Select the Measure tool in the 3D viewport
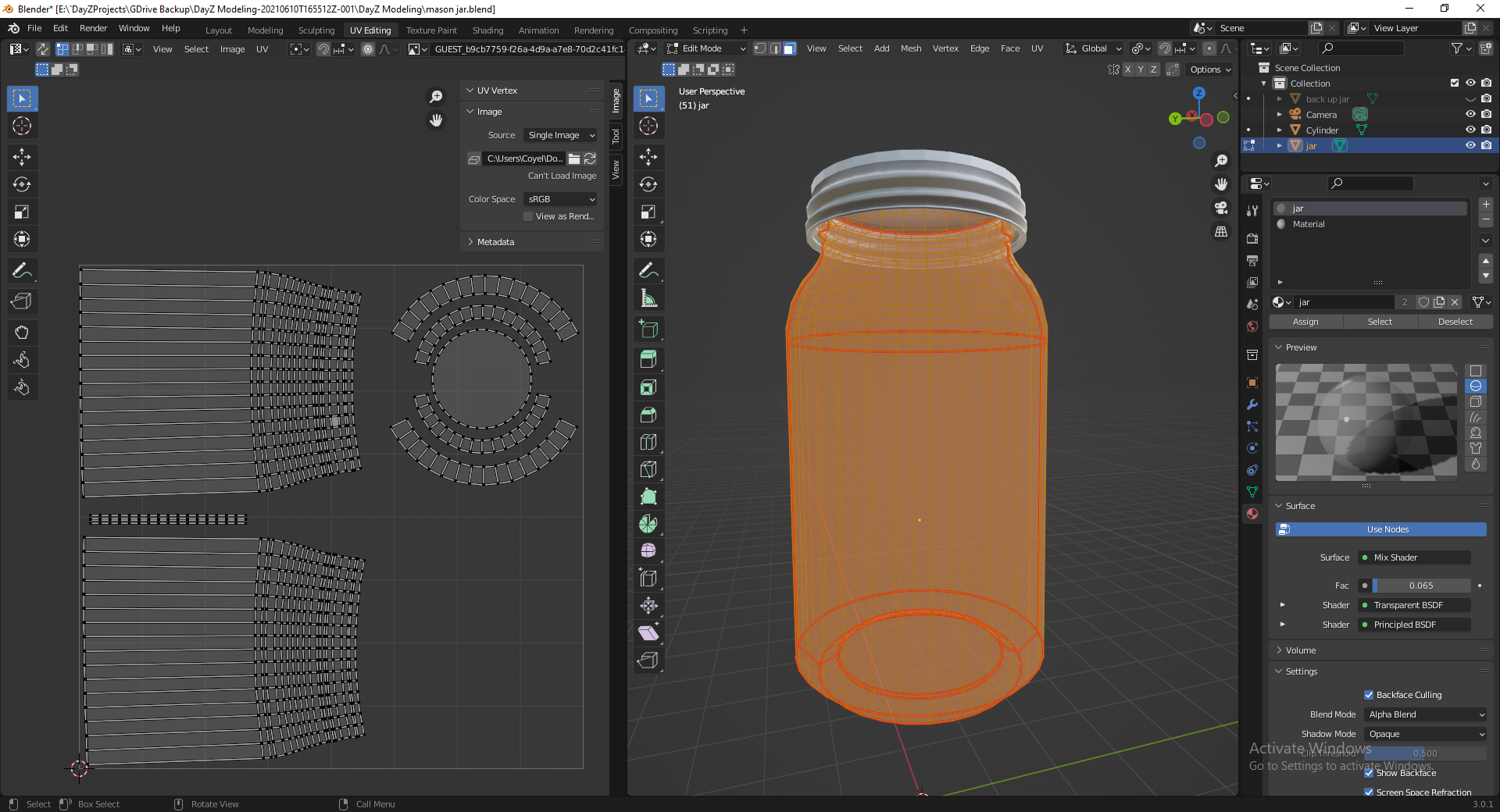The width and height of the screenshot is (1500, 812). pos(648,297)
